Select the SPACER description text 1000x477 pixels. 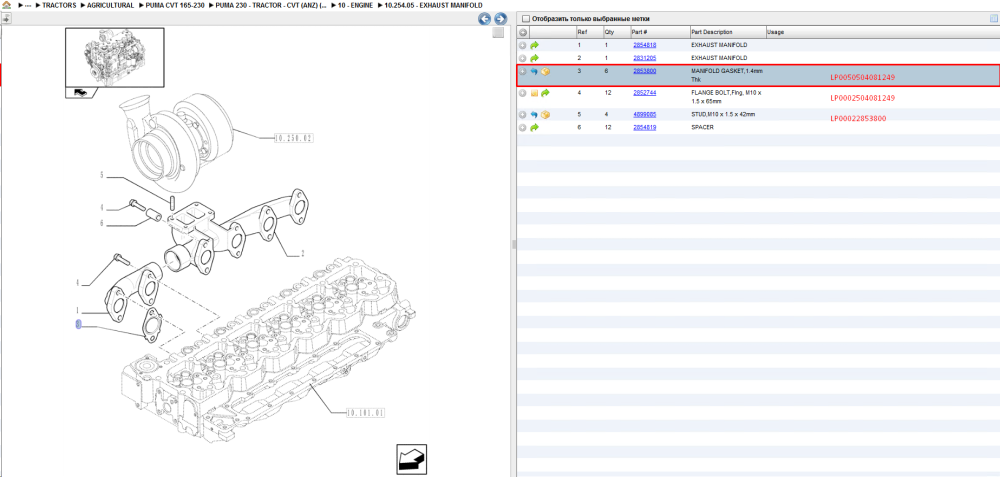click(x=702, y=128)
